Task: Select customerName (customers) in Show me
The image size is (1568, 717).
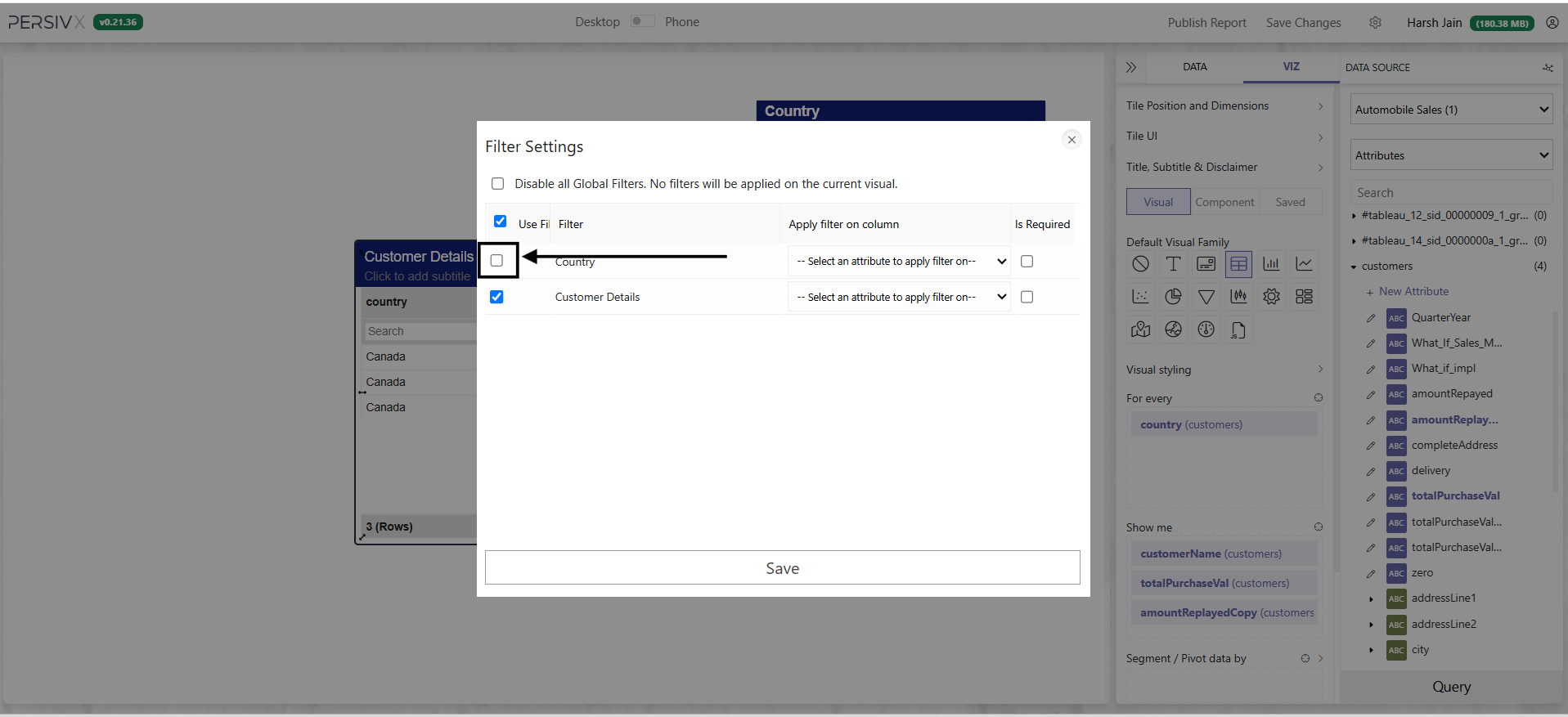Action: click(x=1224, y=553)
